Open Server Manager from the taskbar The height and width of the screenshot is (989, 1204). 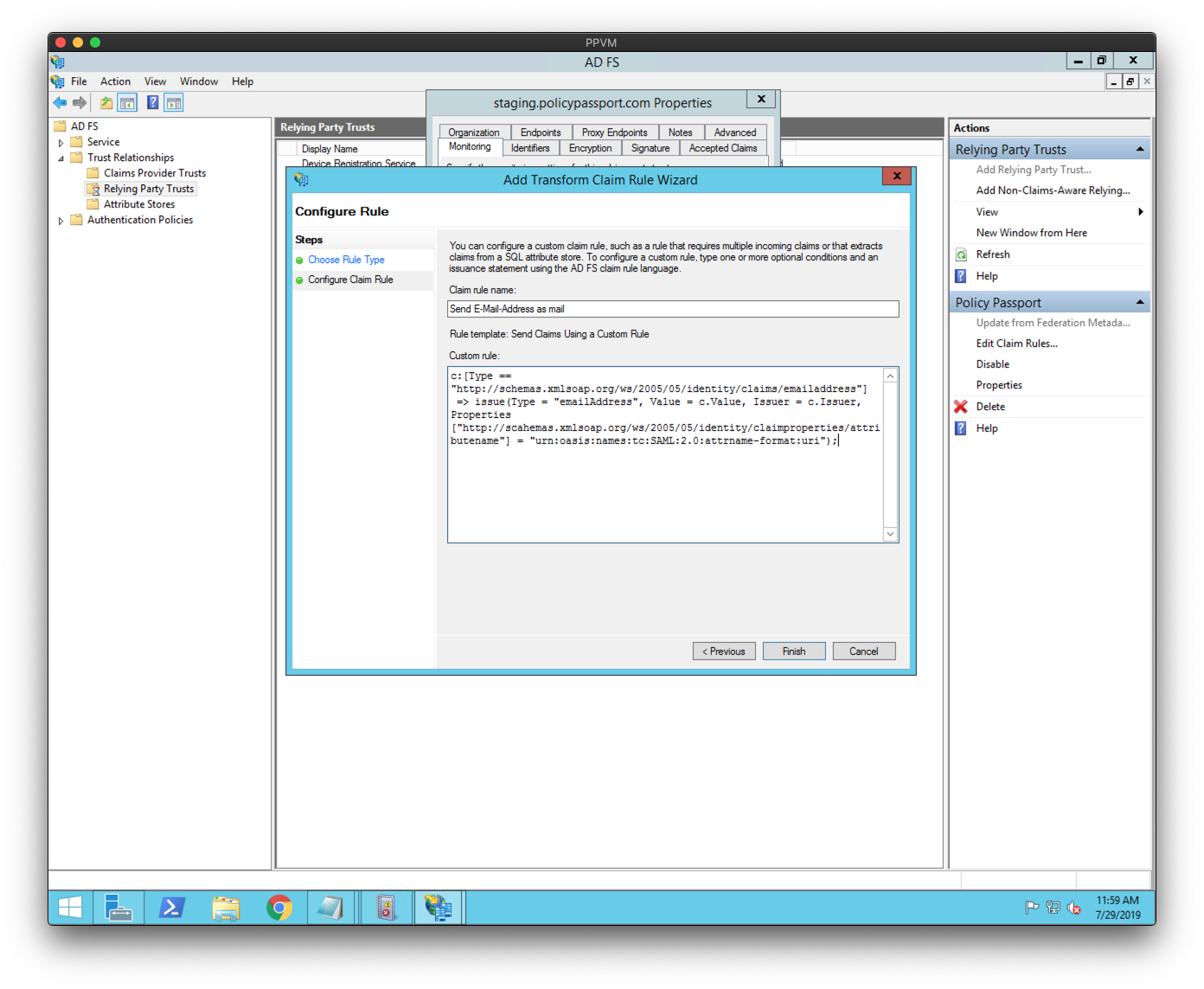118,908
